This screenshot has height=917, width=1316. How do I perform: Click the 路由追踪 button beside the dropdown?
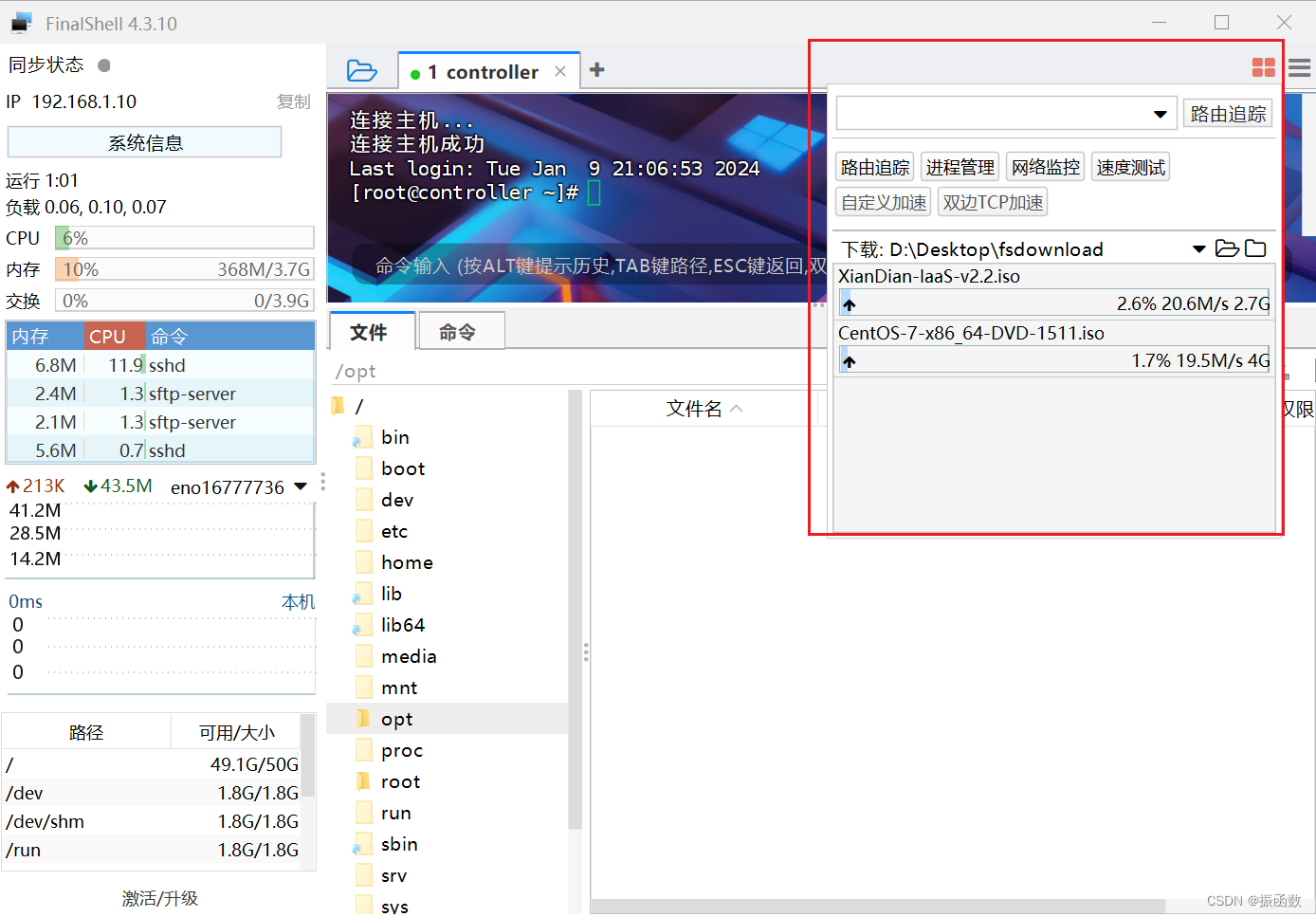pyautogui.click(x=1228, y=114)
